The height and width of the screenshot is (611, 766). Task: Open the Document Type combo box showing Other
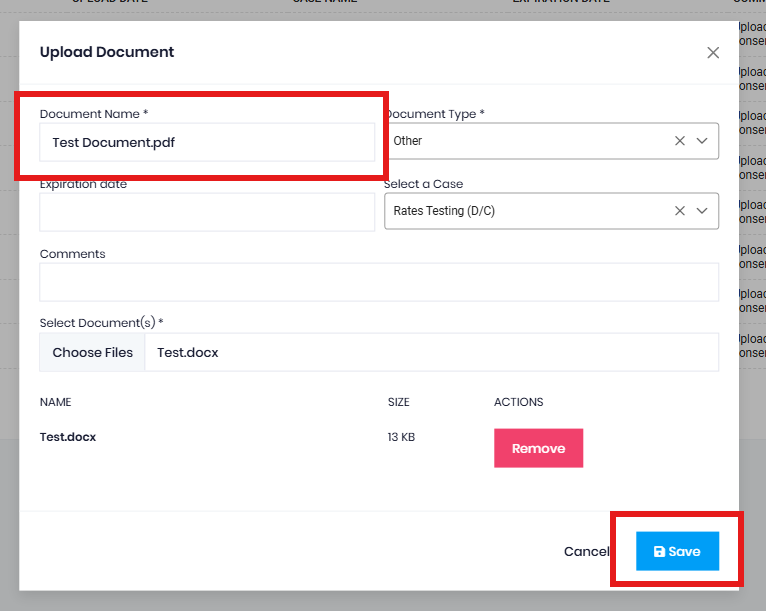pyautogui.click(x=551, y=141)
